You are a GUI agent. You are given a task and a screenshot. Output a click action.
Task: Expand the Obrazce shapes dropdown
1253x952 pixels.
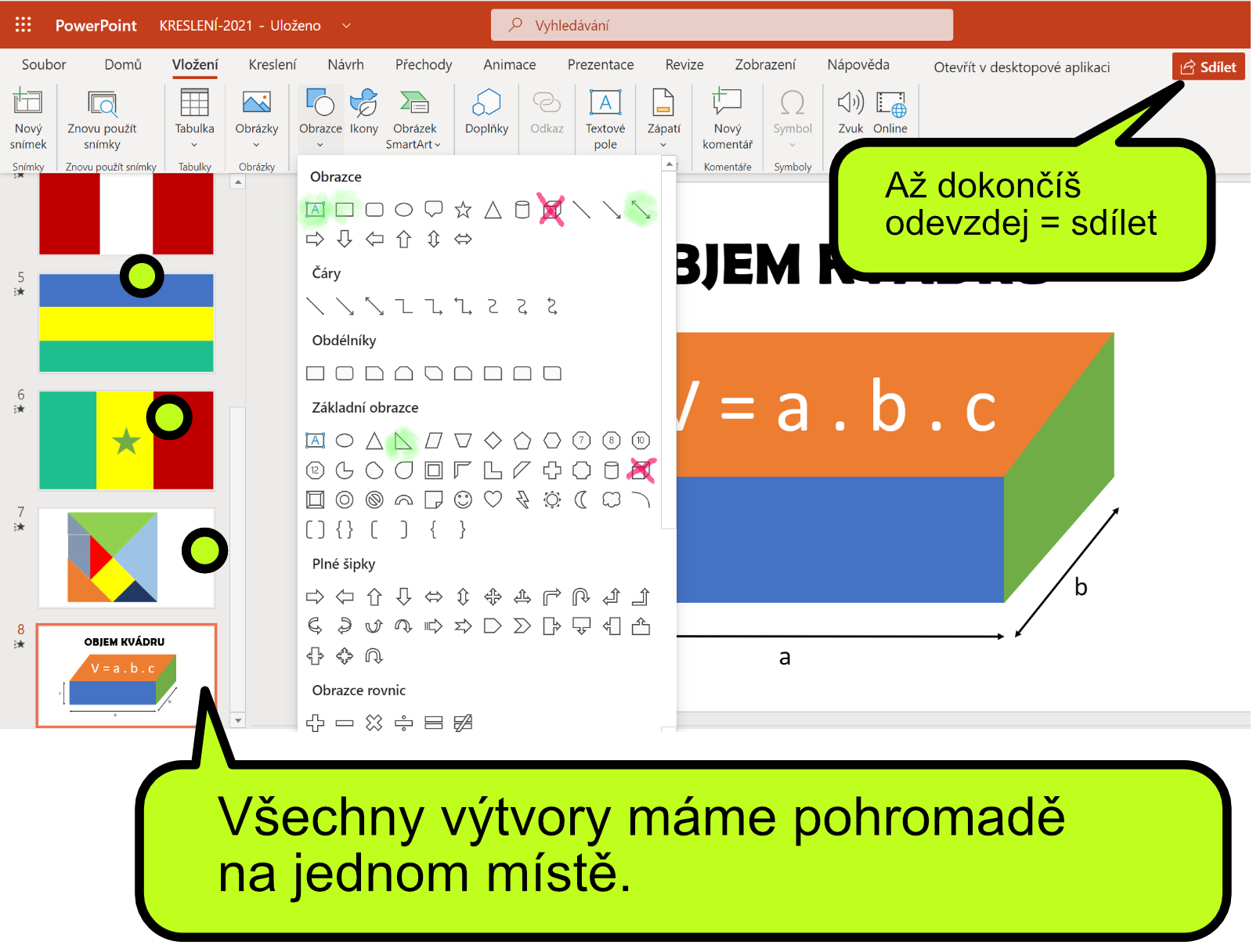tap(320, 145)
